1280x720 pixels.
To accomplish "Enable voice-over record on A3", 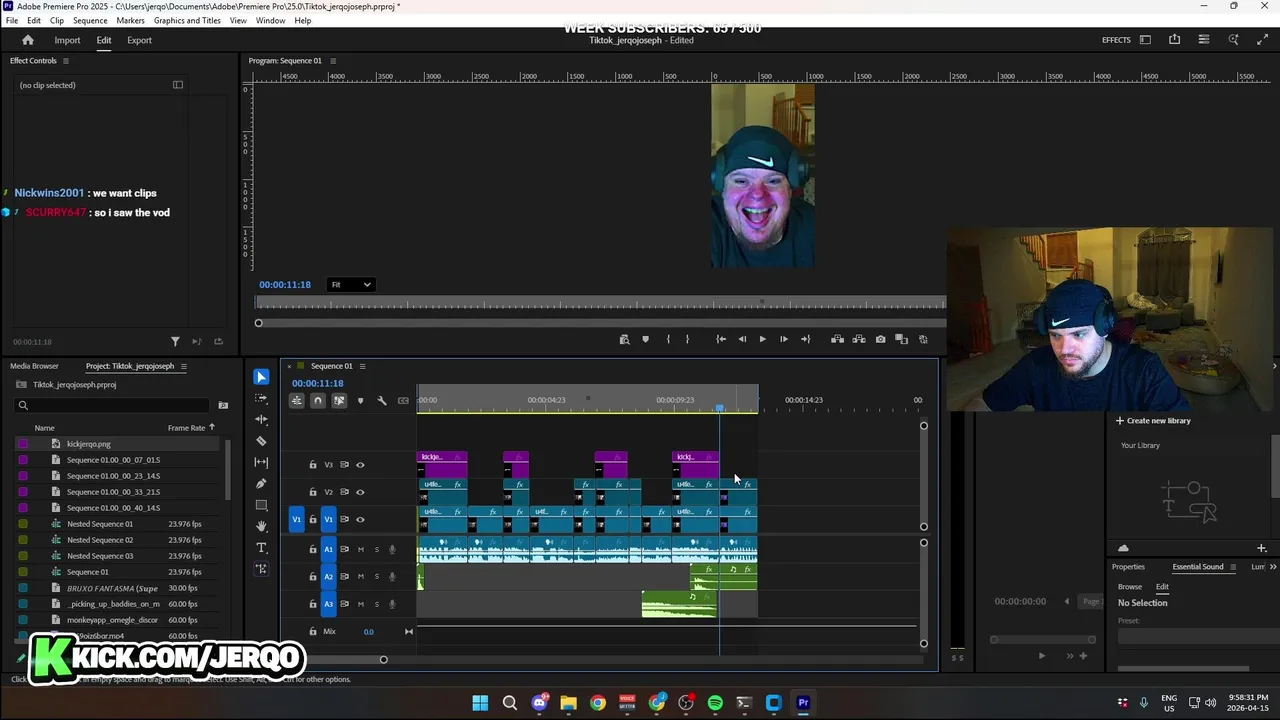I will point(392,604).
